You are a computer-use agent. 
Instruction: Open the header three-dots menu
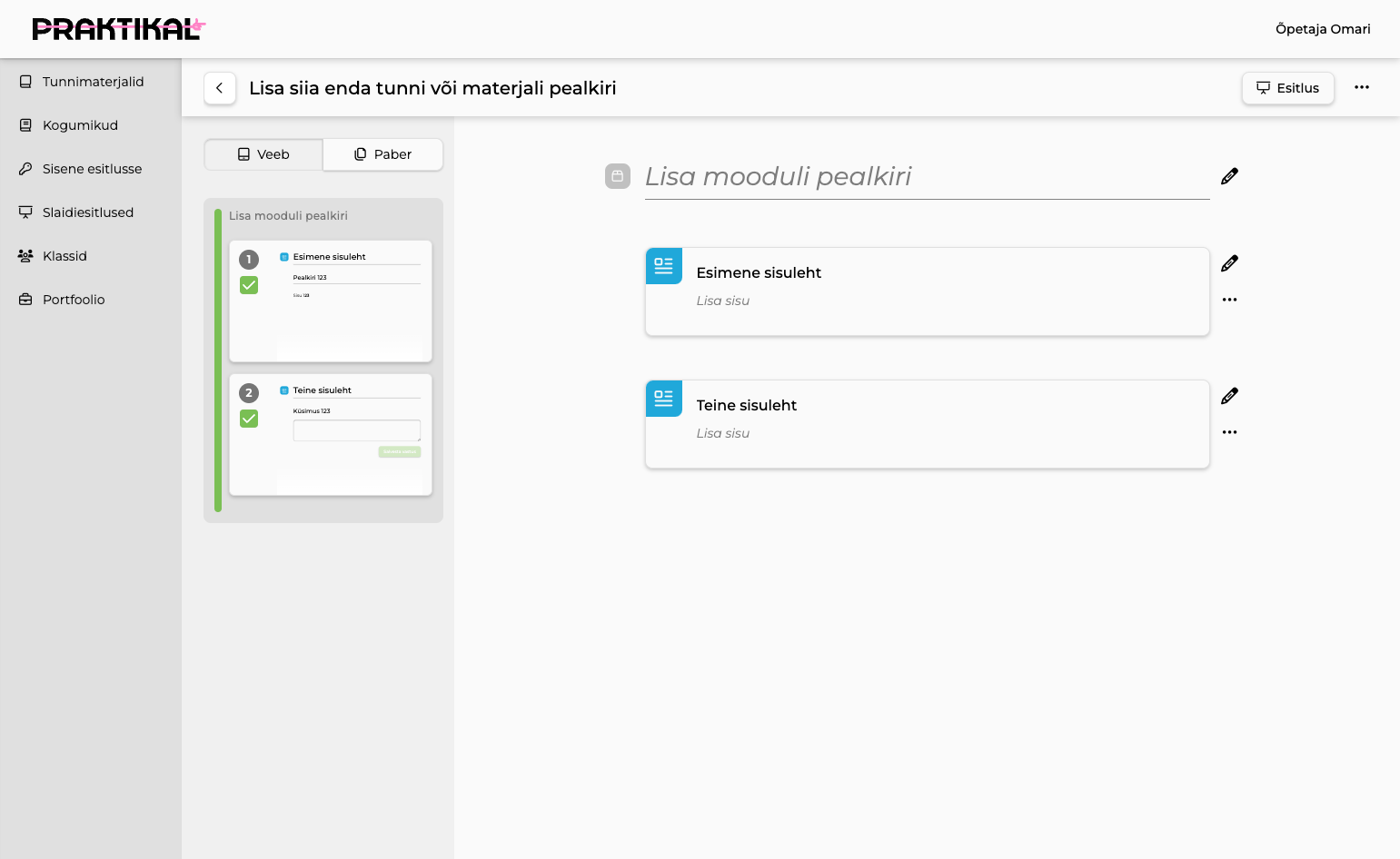(1361, 87)
